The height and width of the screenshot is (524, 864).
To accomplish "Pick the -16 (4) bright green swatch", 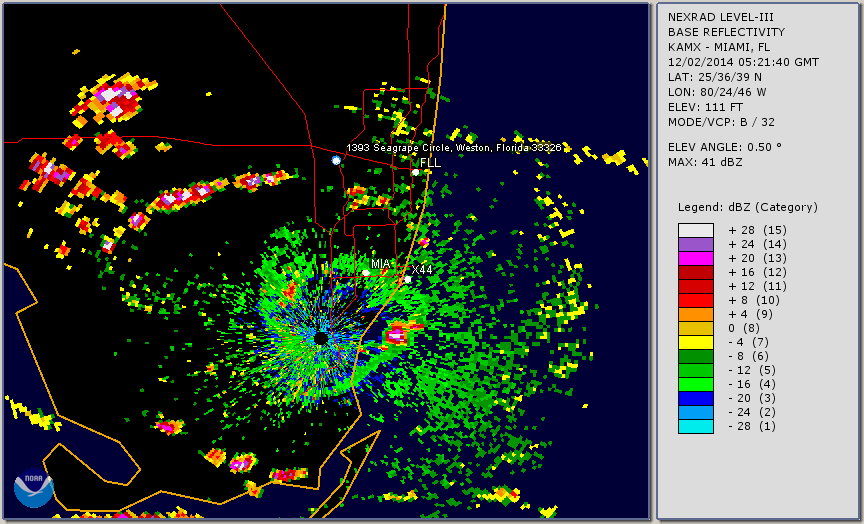I will pyautogui.click(x=696, y=385).
